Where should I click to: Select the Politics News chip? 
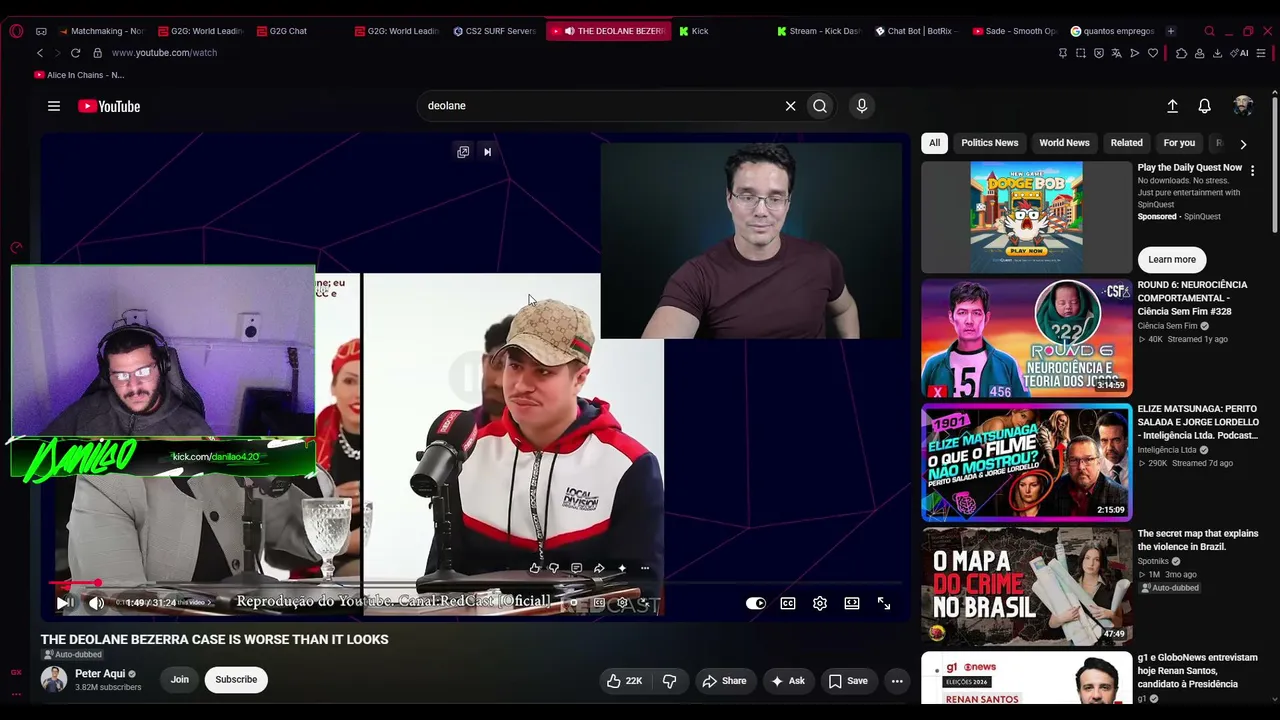pos(990,143)
